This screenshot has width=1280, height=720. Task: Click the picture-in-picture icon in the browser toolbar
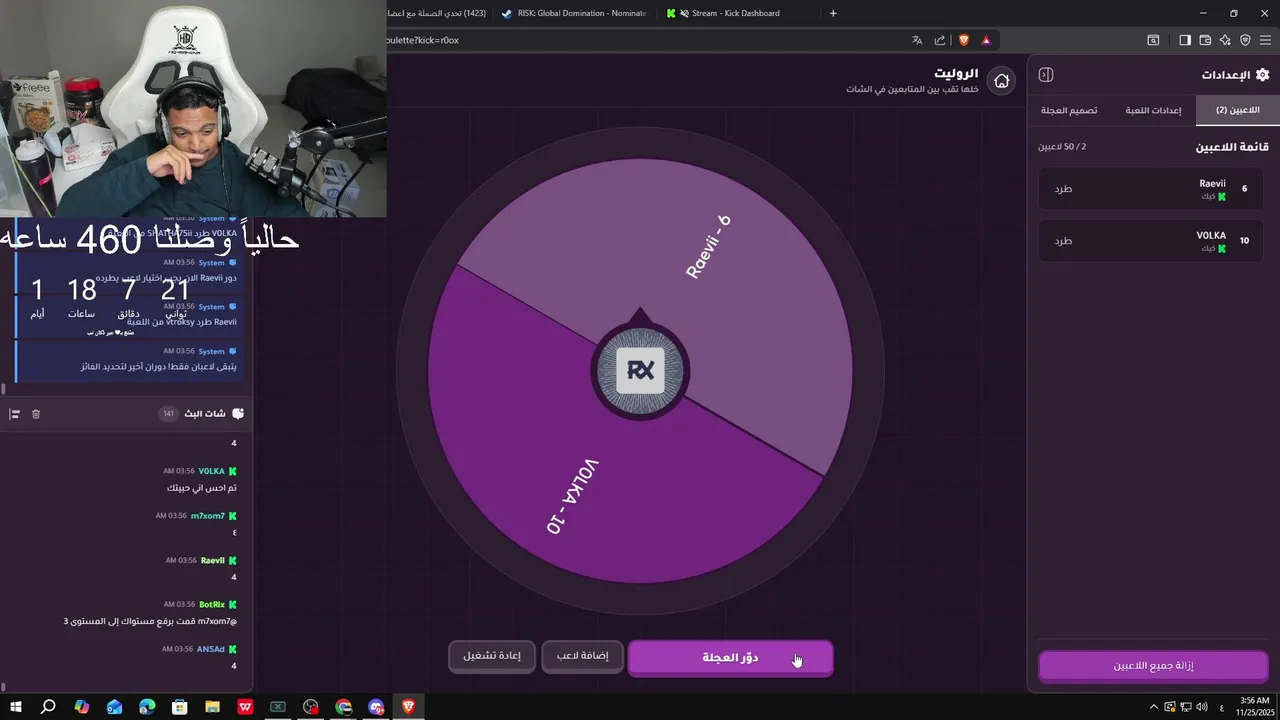(x=1153, y=40)
